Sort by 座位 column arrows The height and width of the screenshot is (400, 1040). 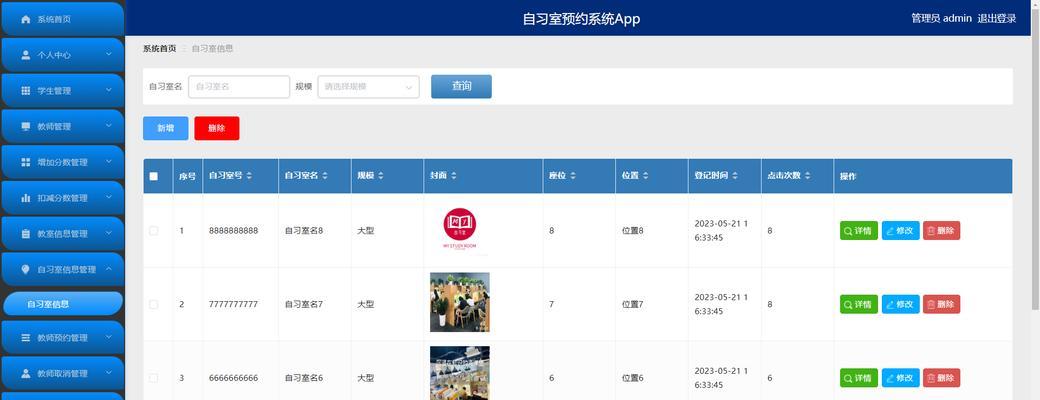572,176
